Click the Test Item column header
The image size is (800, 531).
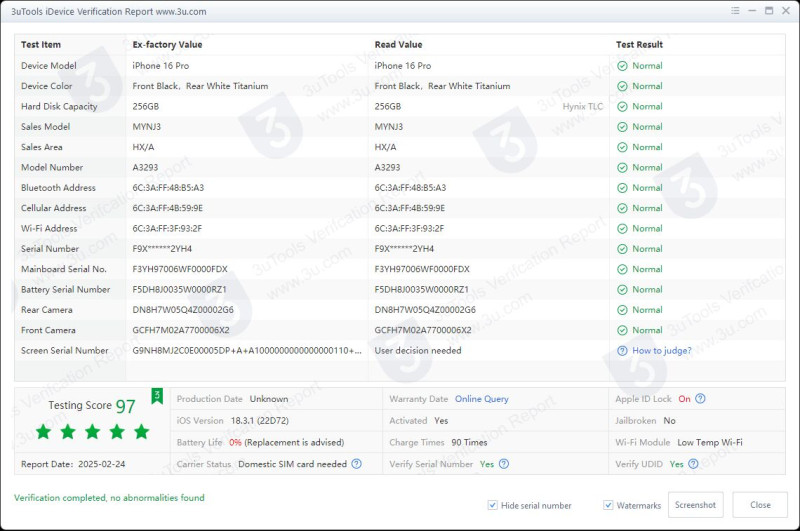click(41, 44)
